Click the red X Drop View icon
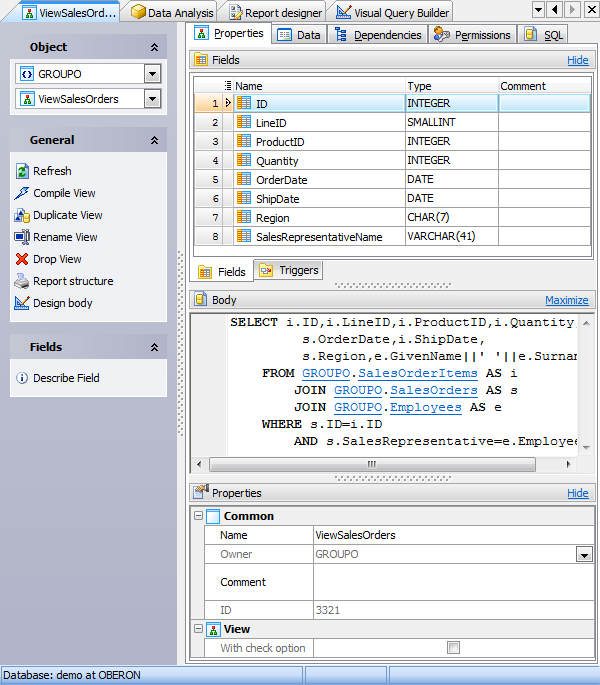 coord(22,259)
